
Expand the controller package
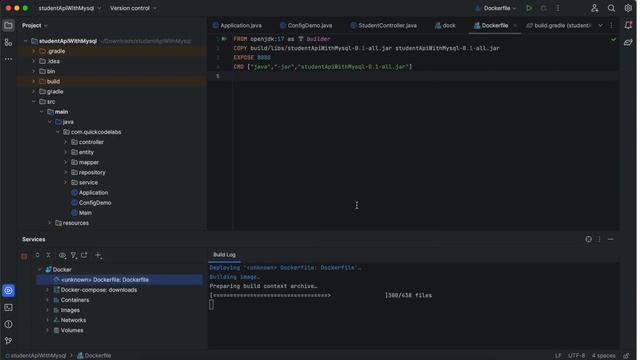(66, 142)
